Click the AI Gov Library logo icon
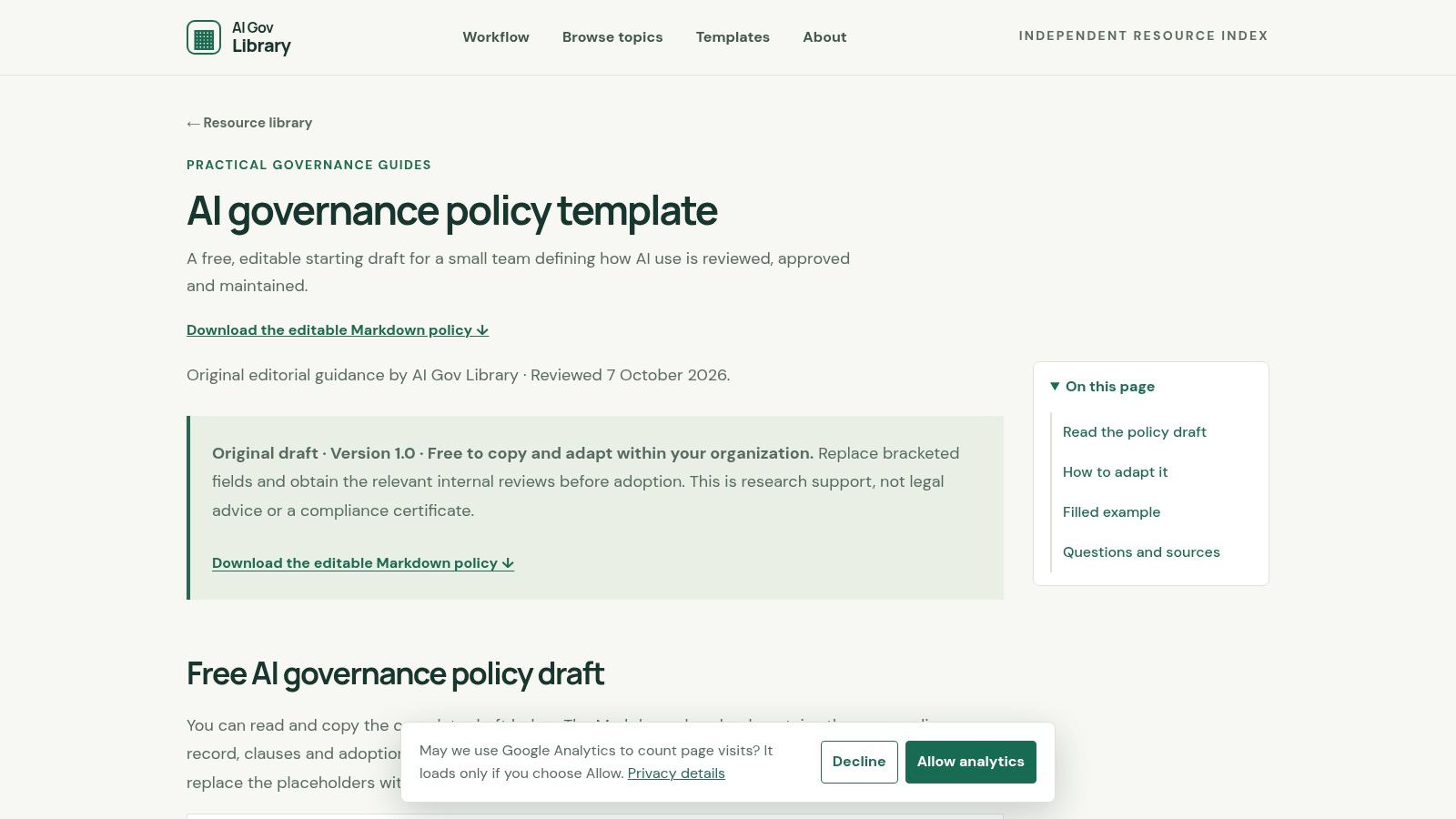1456x819 pixels. [x=204, y=37]
